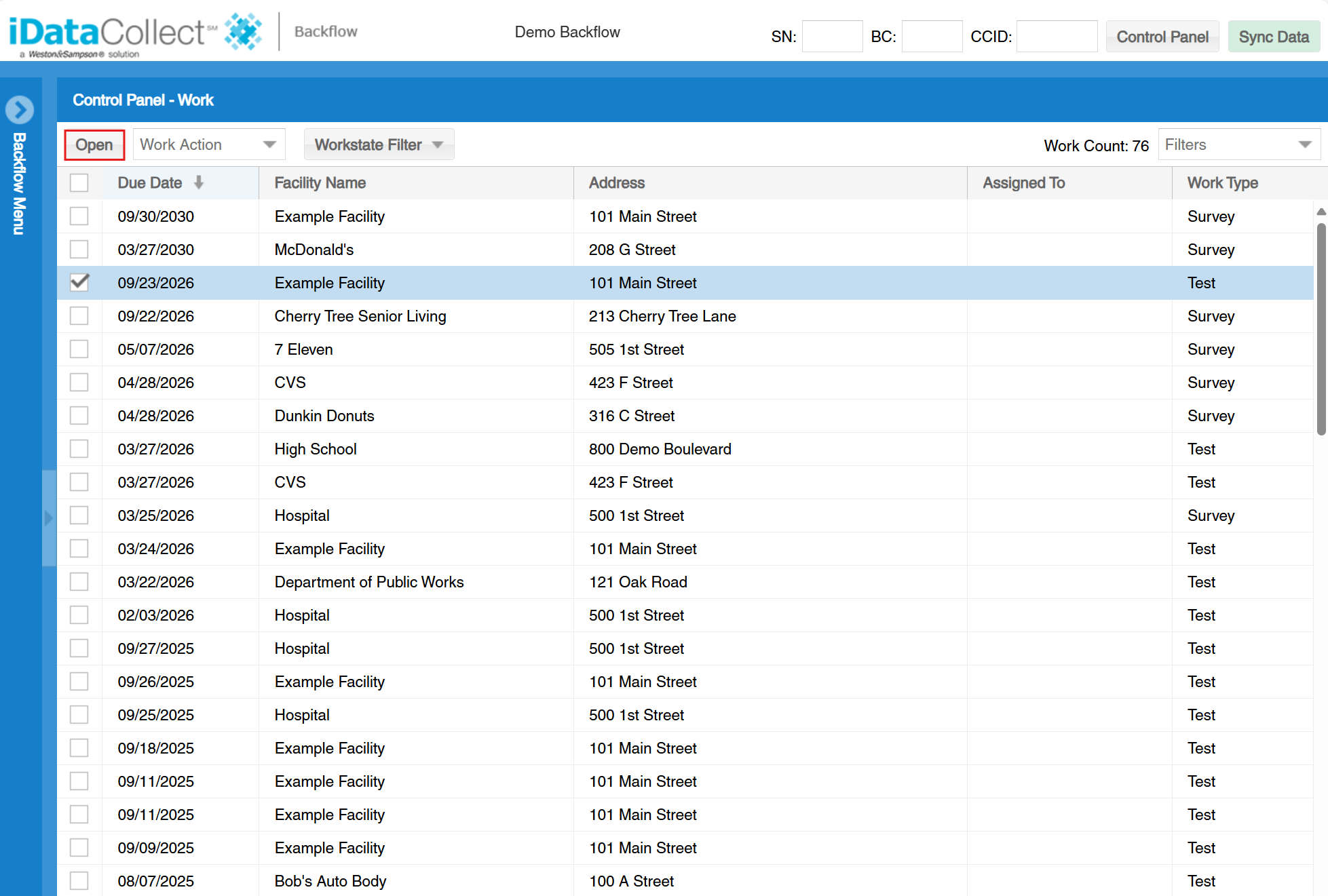Viewport: 1328px width, 896px height.
Task: Sort by the Facility Name column header
Action: pos(320,182)
